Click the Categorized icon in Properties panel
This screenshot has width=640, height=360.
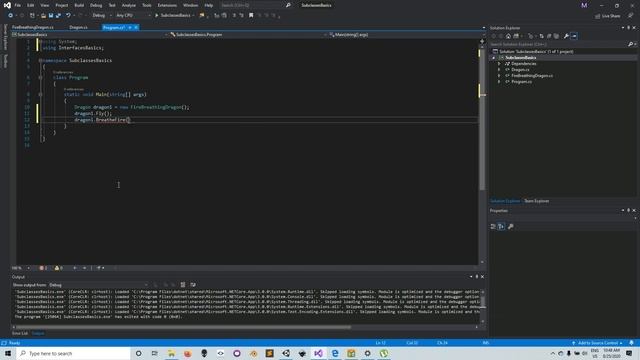493,227
